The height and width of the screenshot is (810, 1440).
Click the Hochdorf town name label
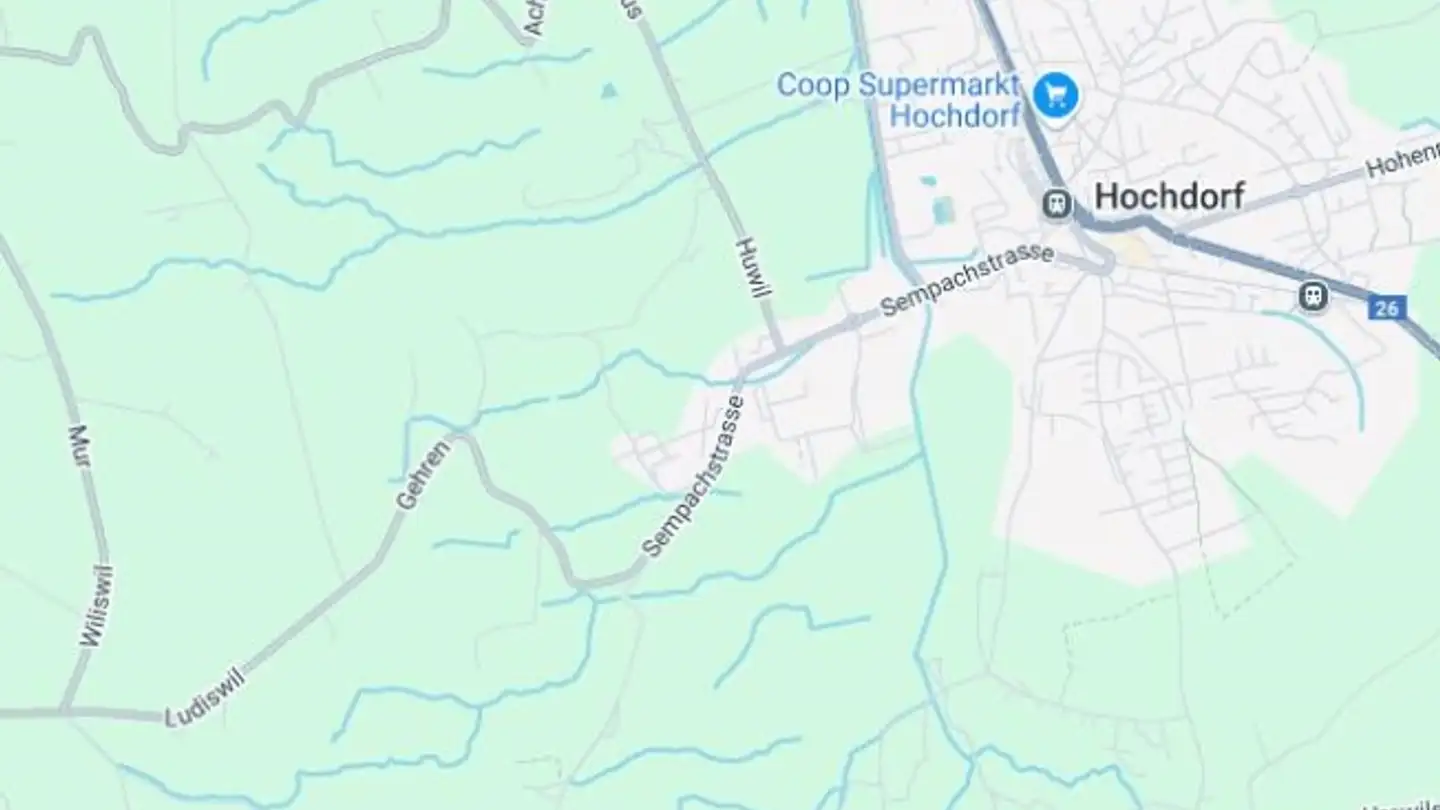click(x=1170, y=196)
